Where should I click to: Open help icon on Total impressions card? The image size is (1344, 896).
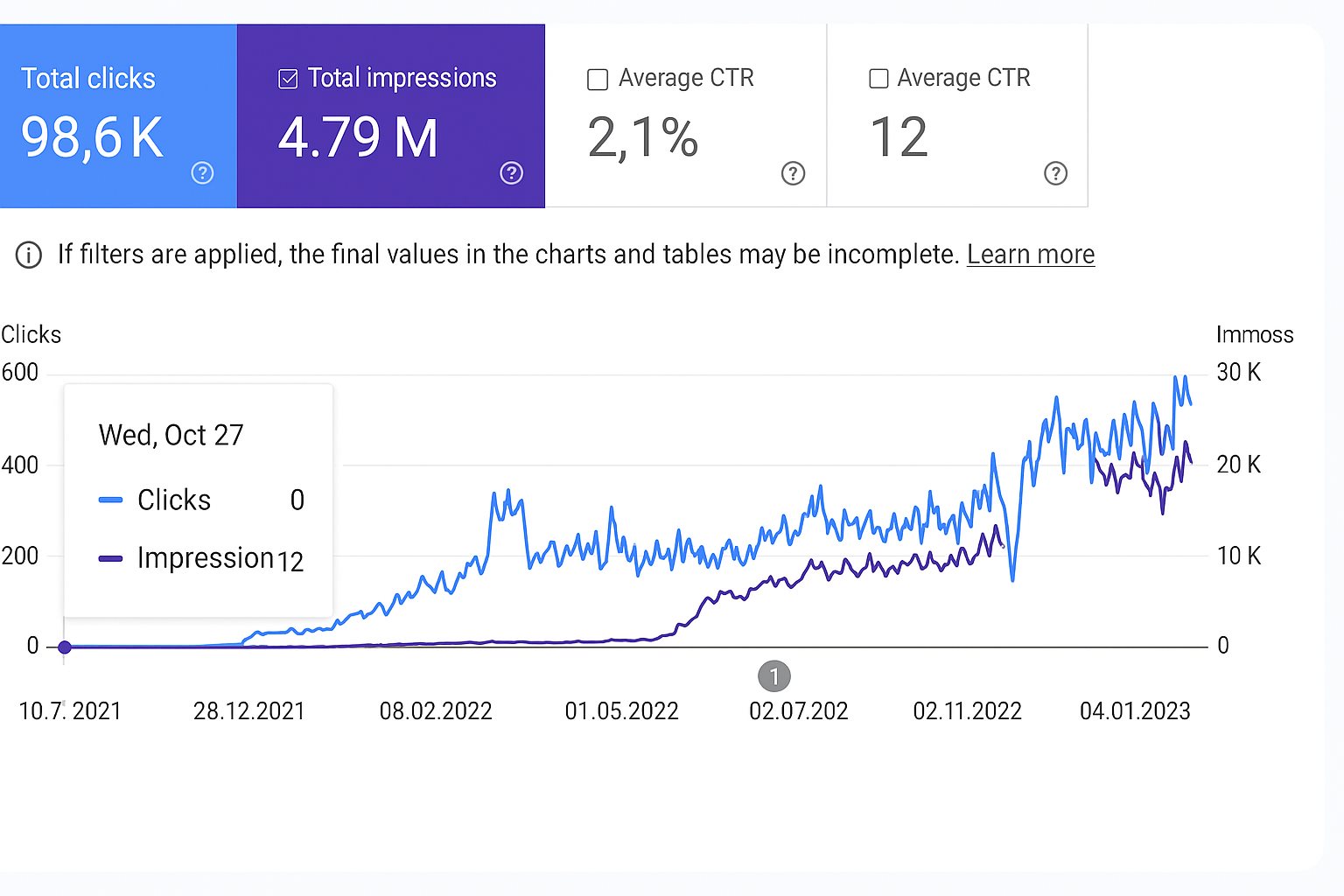[x=511, y=173]
